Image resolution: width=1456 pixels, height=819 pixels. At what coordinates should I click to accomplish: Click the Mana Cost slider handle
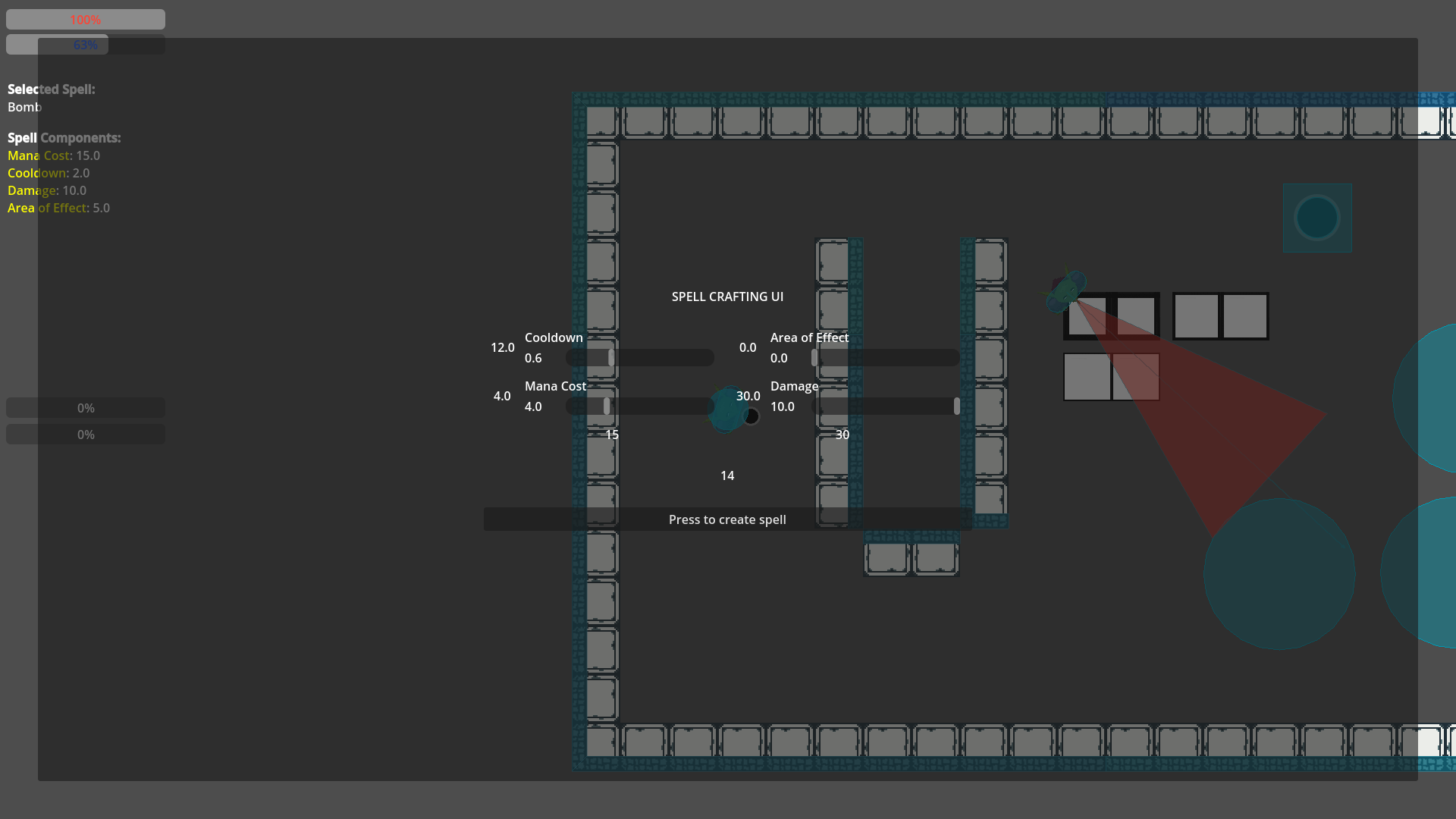click(607, 406)
